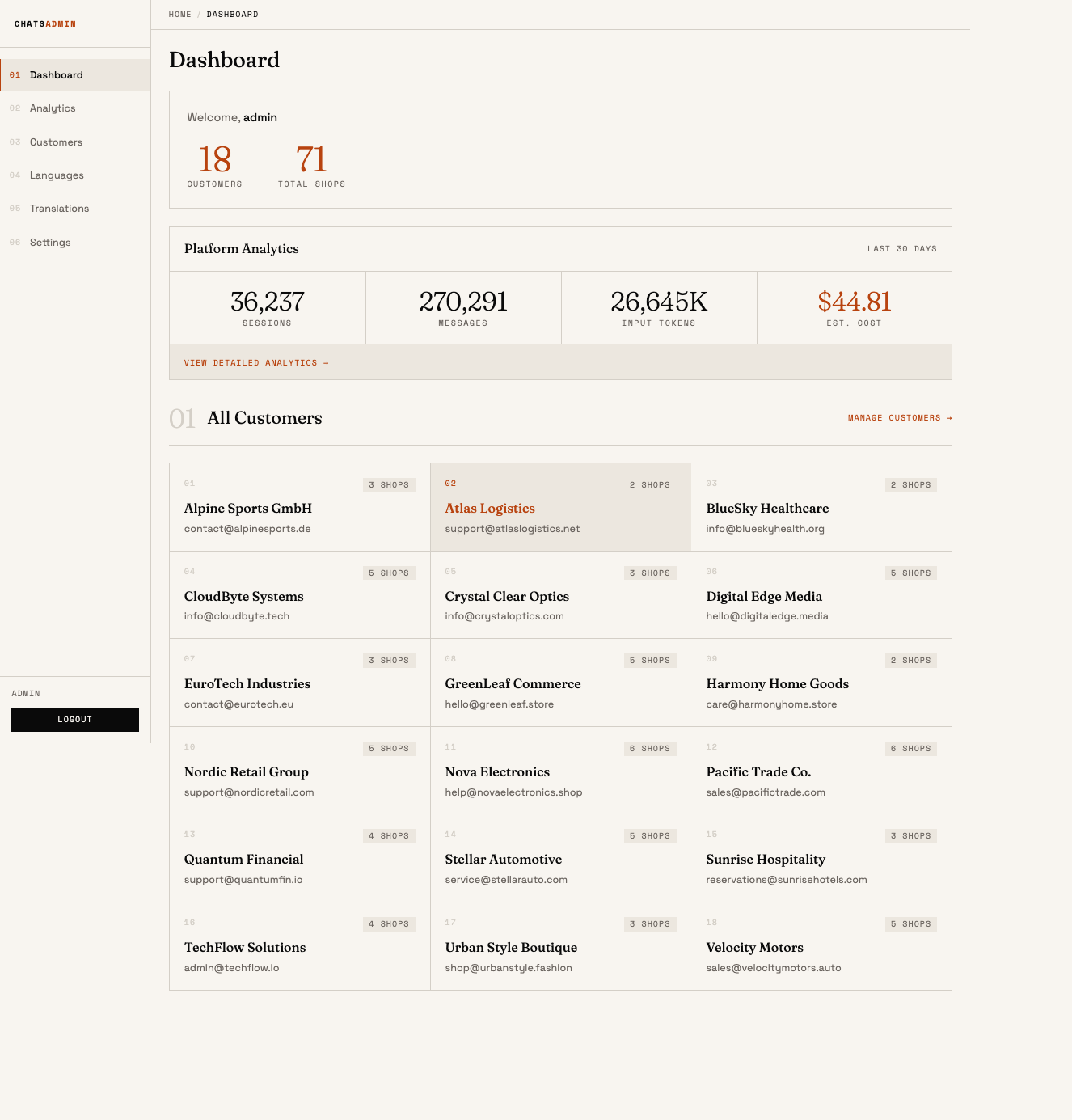Open the Nordic Retail Group card
This screenshot has height=1120, width=1072.
299,771
